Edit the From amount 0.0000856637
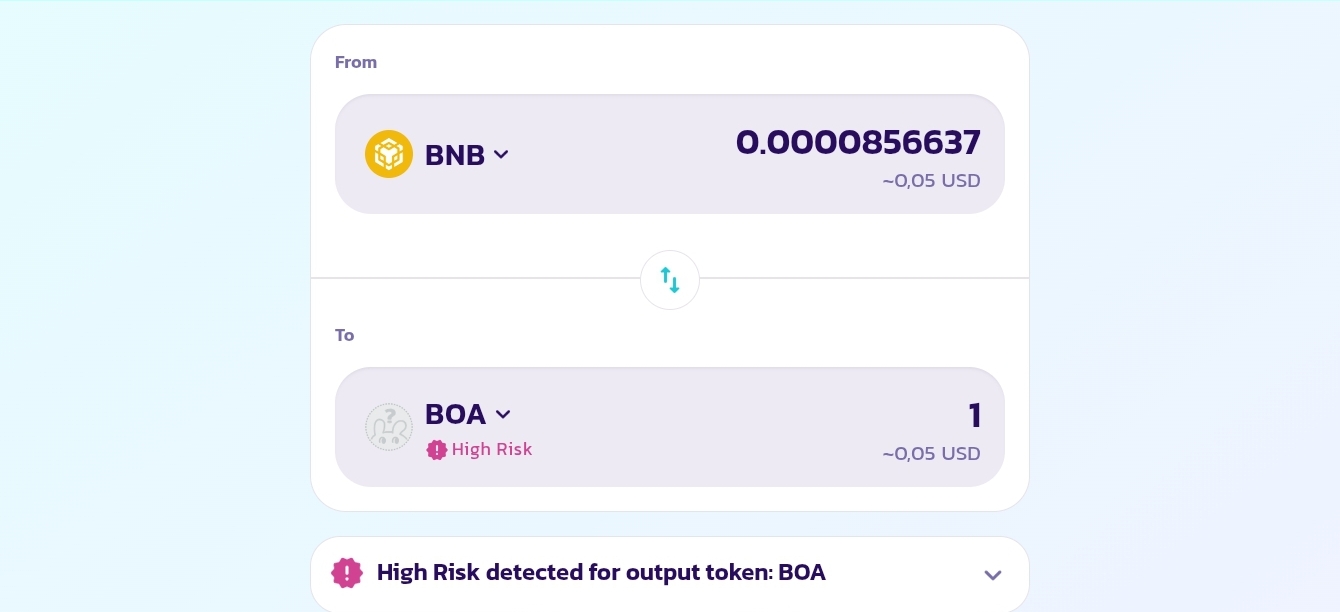1340x612 pixels. click(858, 142)
